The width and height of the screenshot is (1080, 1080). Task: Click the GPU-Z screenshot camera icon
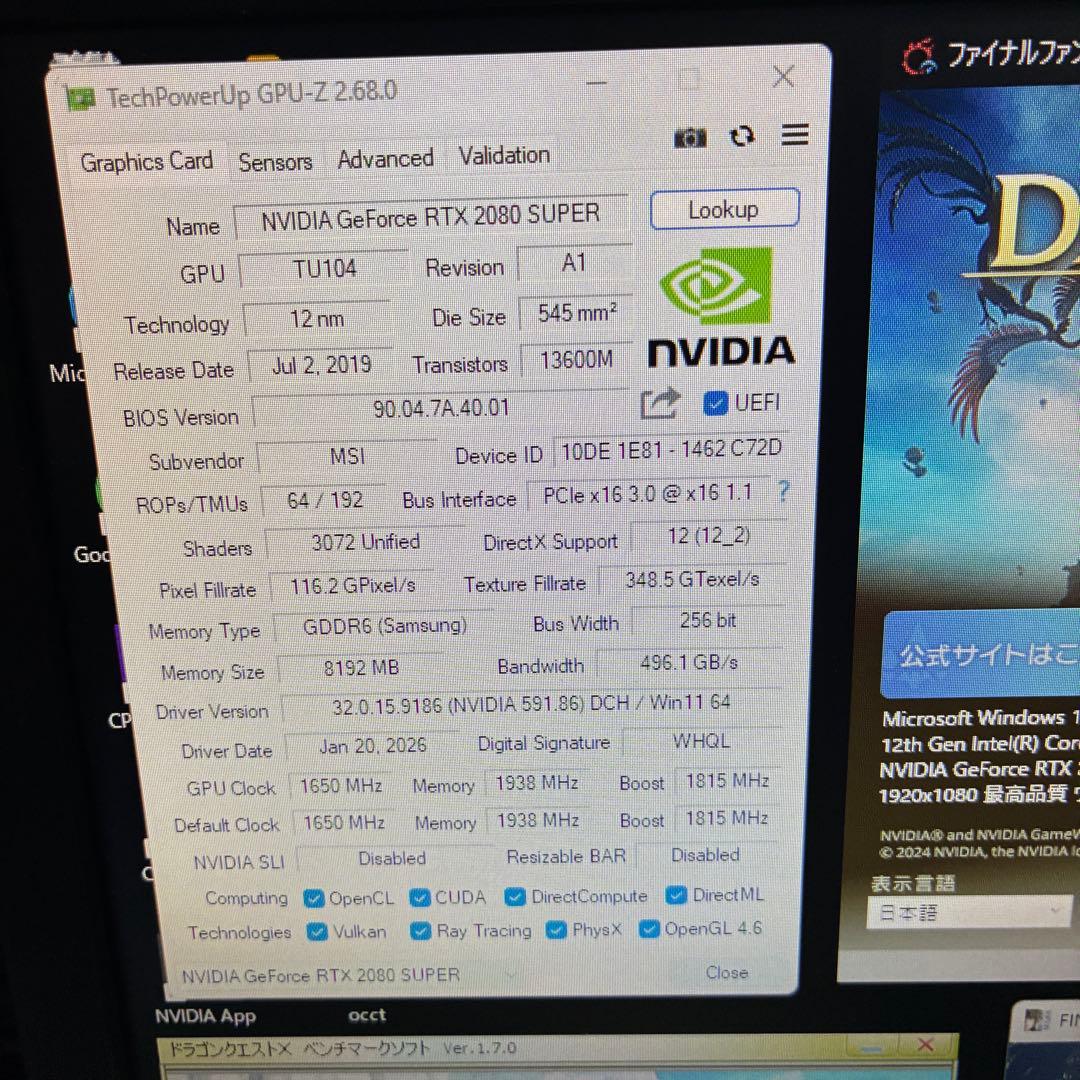pos(689,138)
